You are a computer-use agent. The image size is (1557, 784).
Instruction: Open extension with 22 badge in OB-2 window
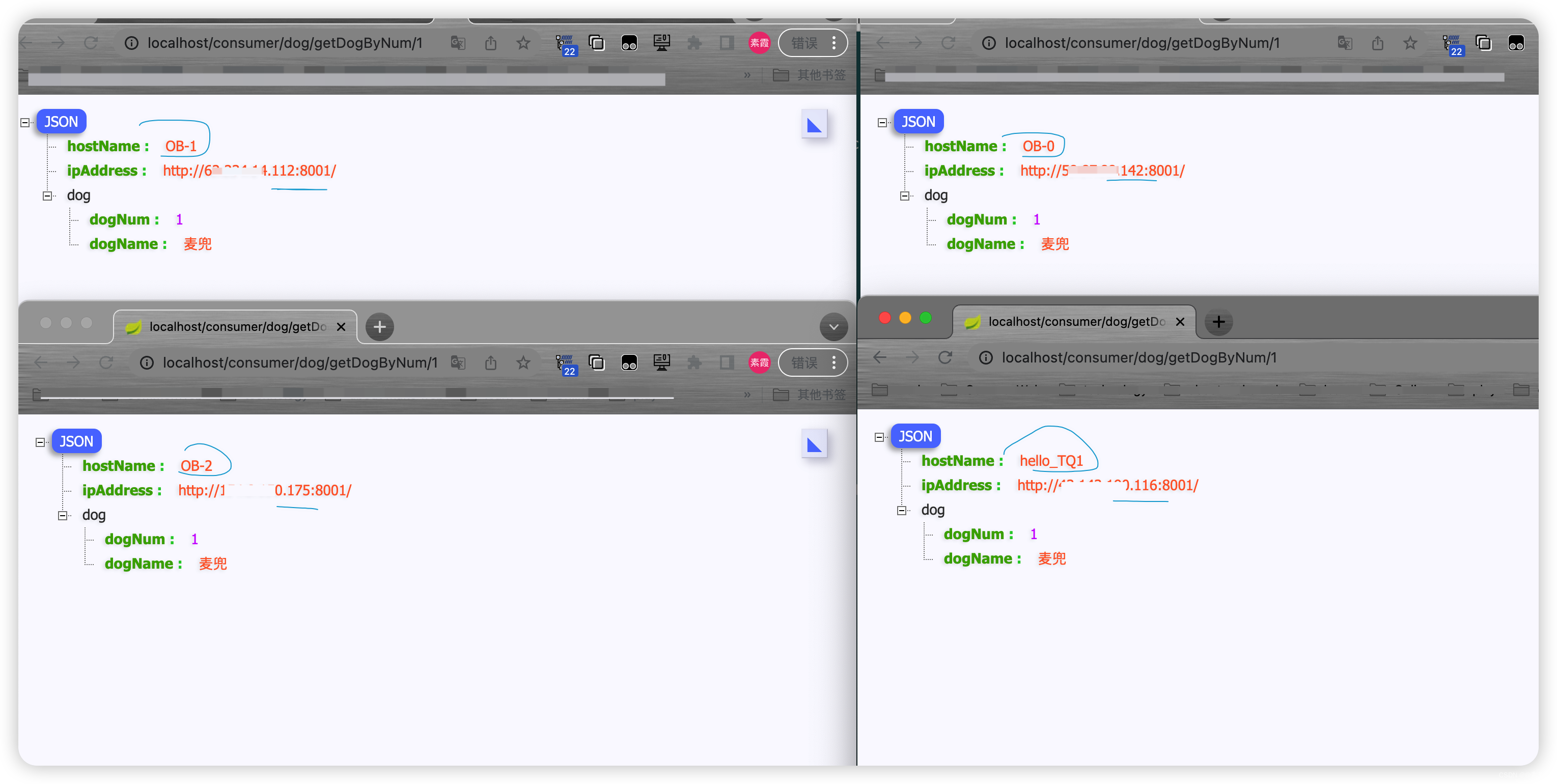coord(565,365)
